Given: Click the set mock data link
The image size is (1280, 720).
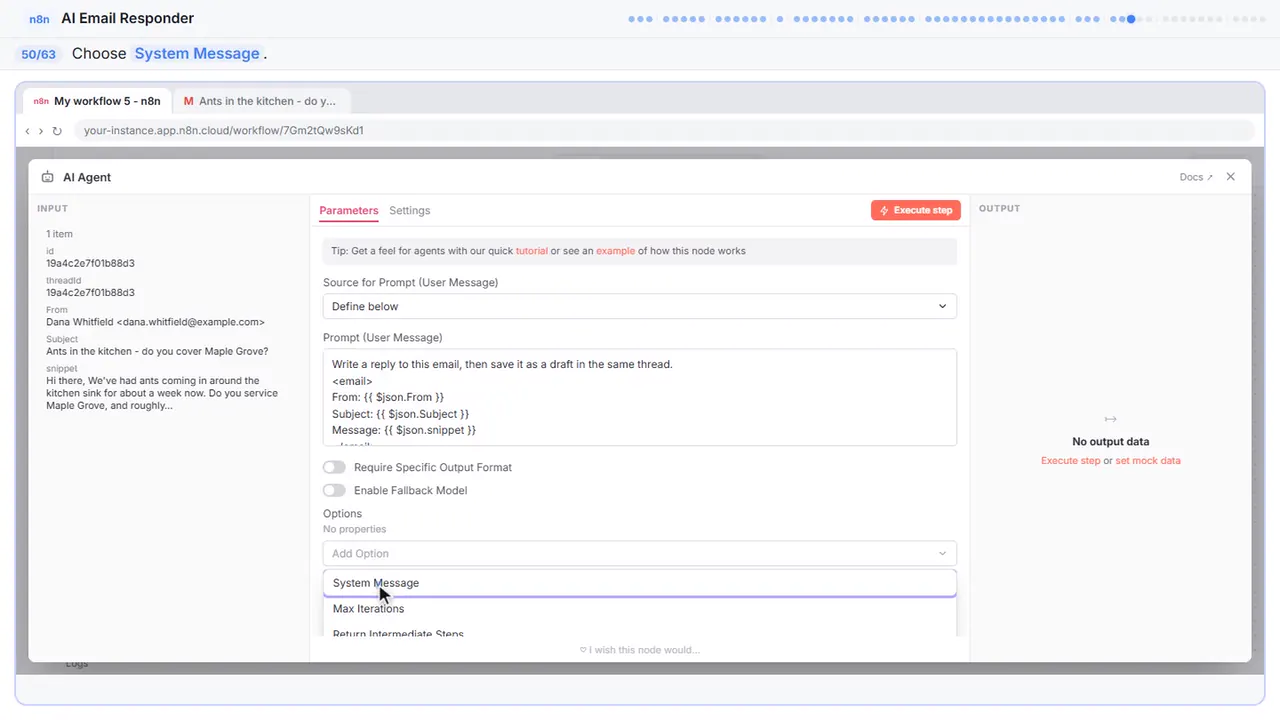Looking at the screenshot, I should [1148, 461].
